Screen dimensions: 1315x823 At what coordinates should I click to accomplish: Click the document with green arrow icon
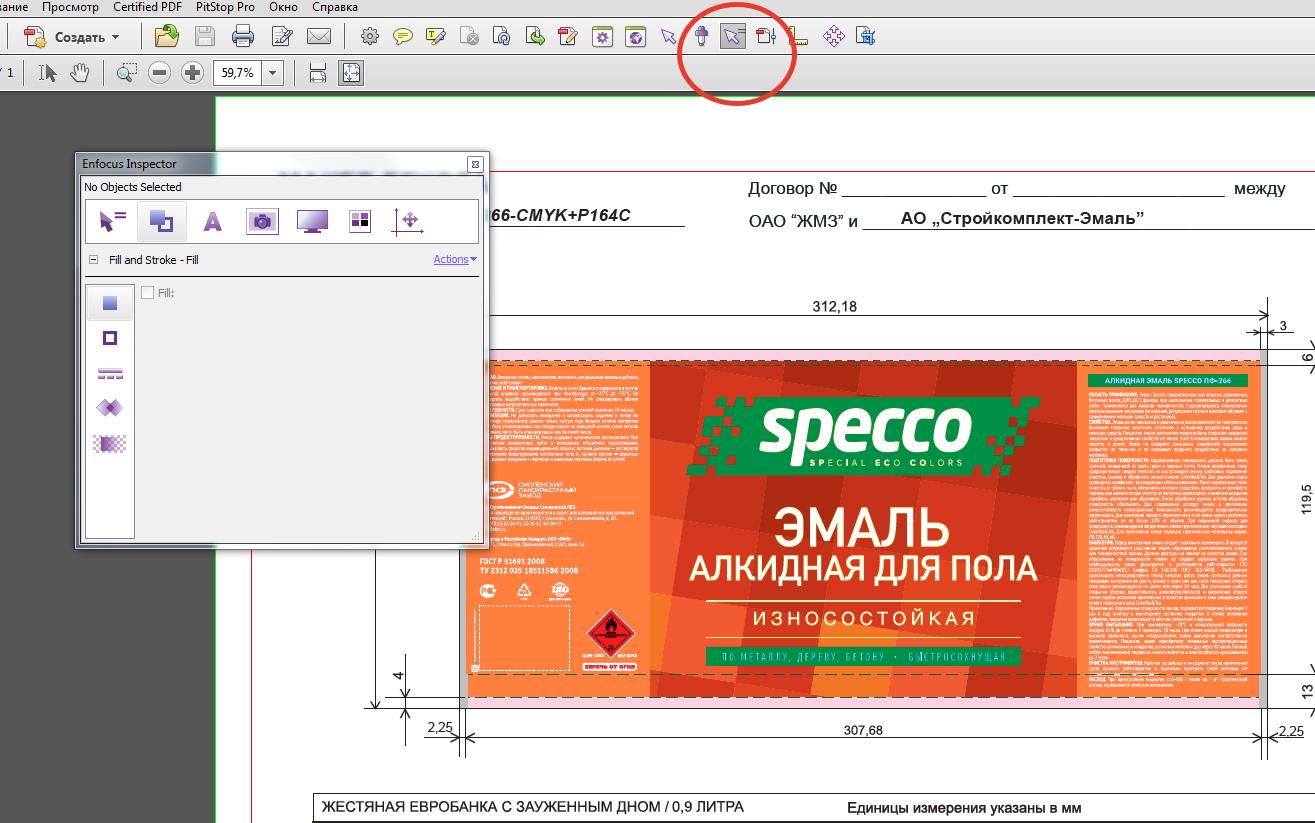pos(535,37)
